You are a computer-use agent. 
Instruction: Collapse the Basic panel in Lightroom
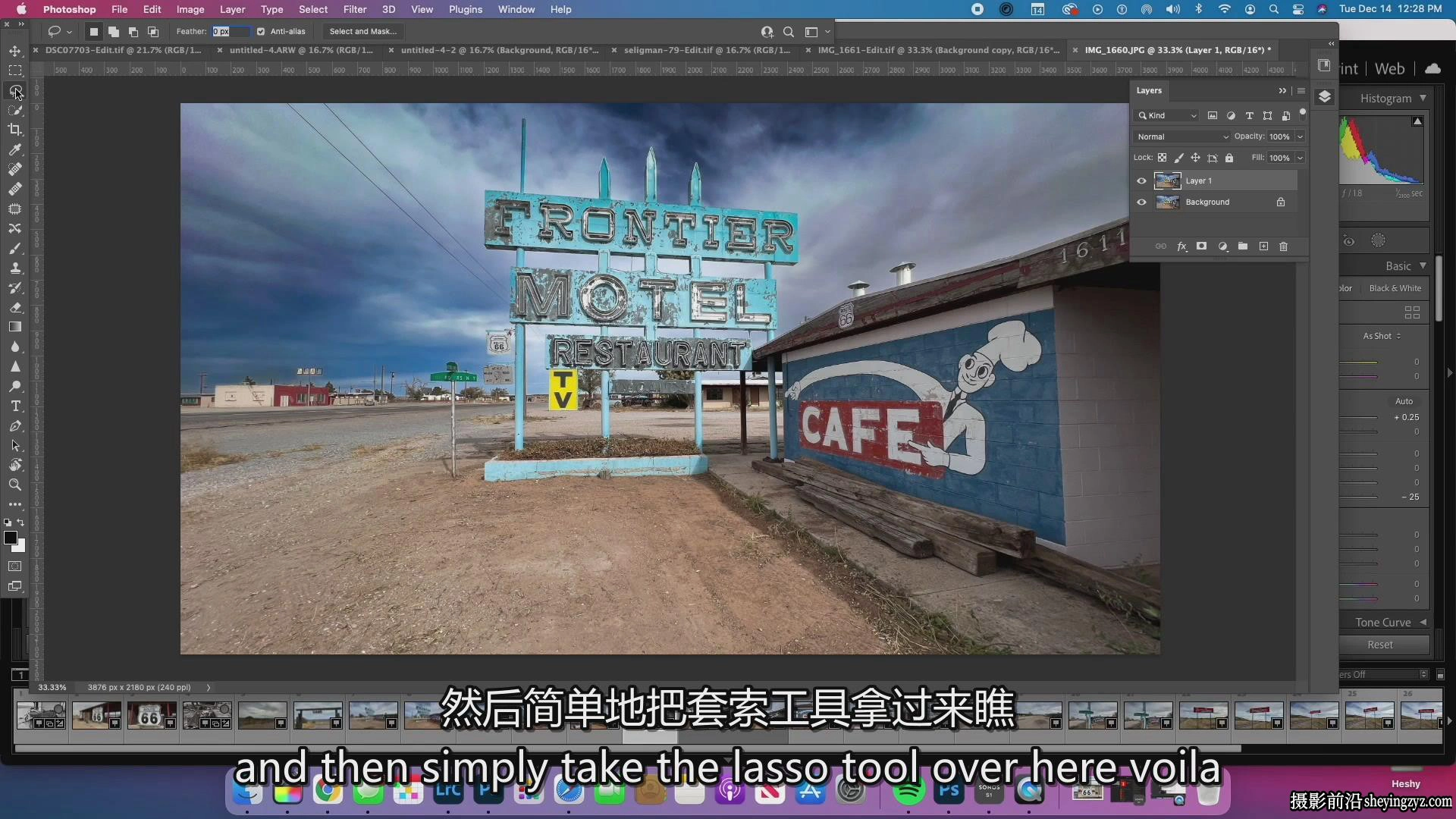click(1423, 265)
